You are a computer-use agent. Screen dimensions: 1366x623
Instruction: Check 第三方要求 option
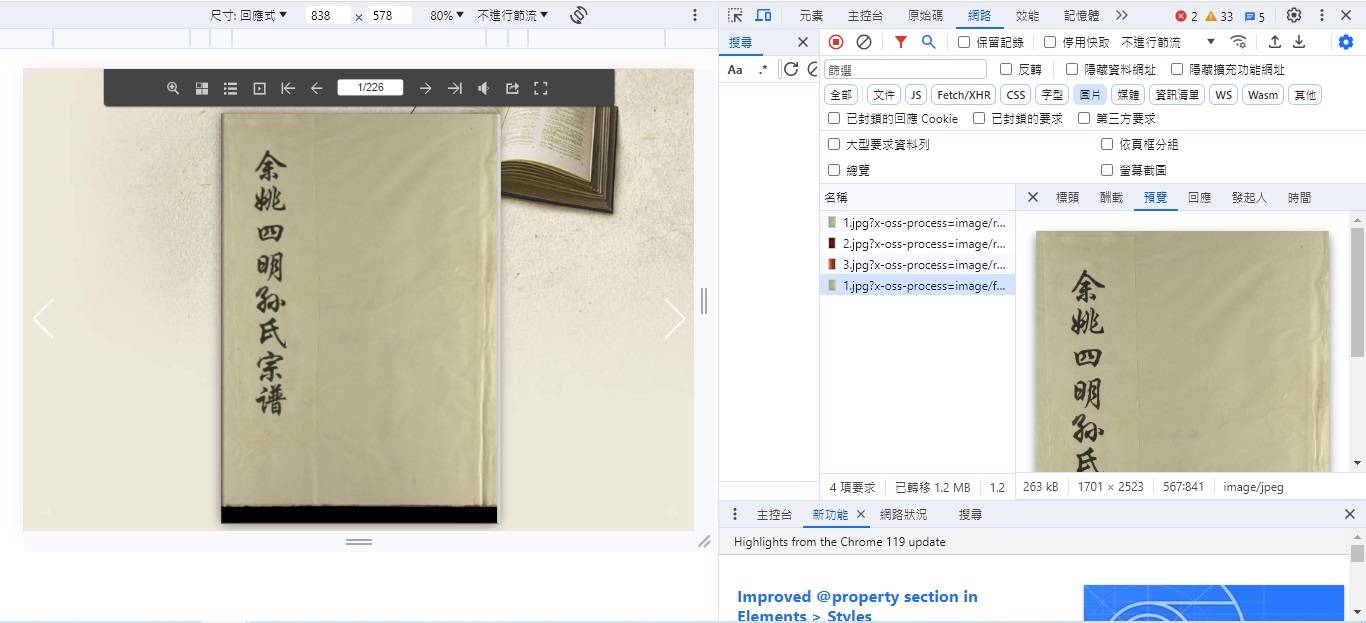pos(1084,118)
